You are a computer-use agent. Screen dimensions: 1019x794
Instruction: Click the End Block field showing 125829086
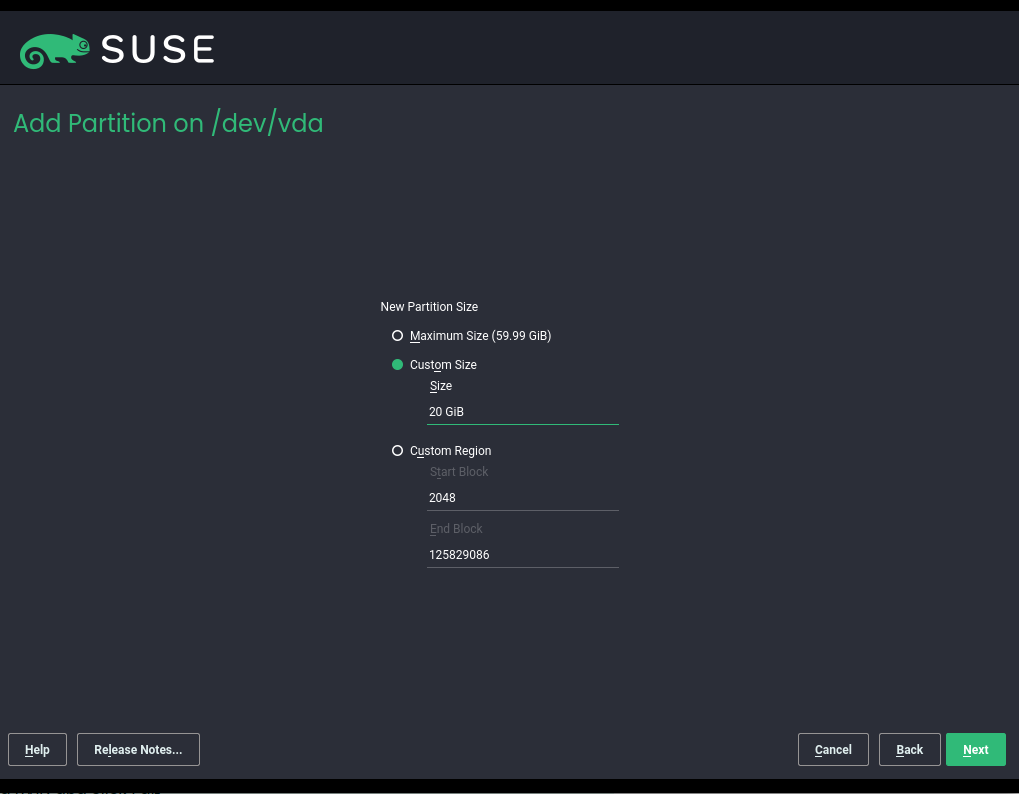[x=522, y=555]
